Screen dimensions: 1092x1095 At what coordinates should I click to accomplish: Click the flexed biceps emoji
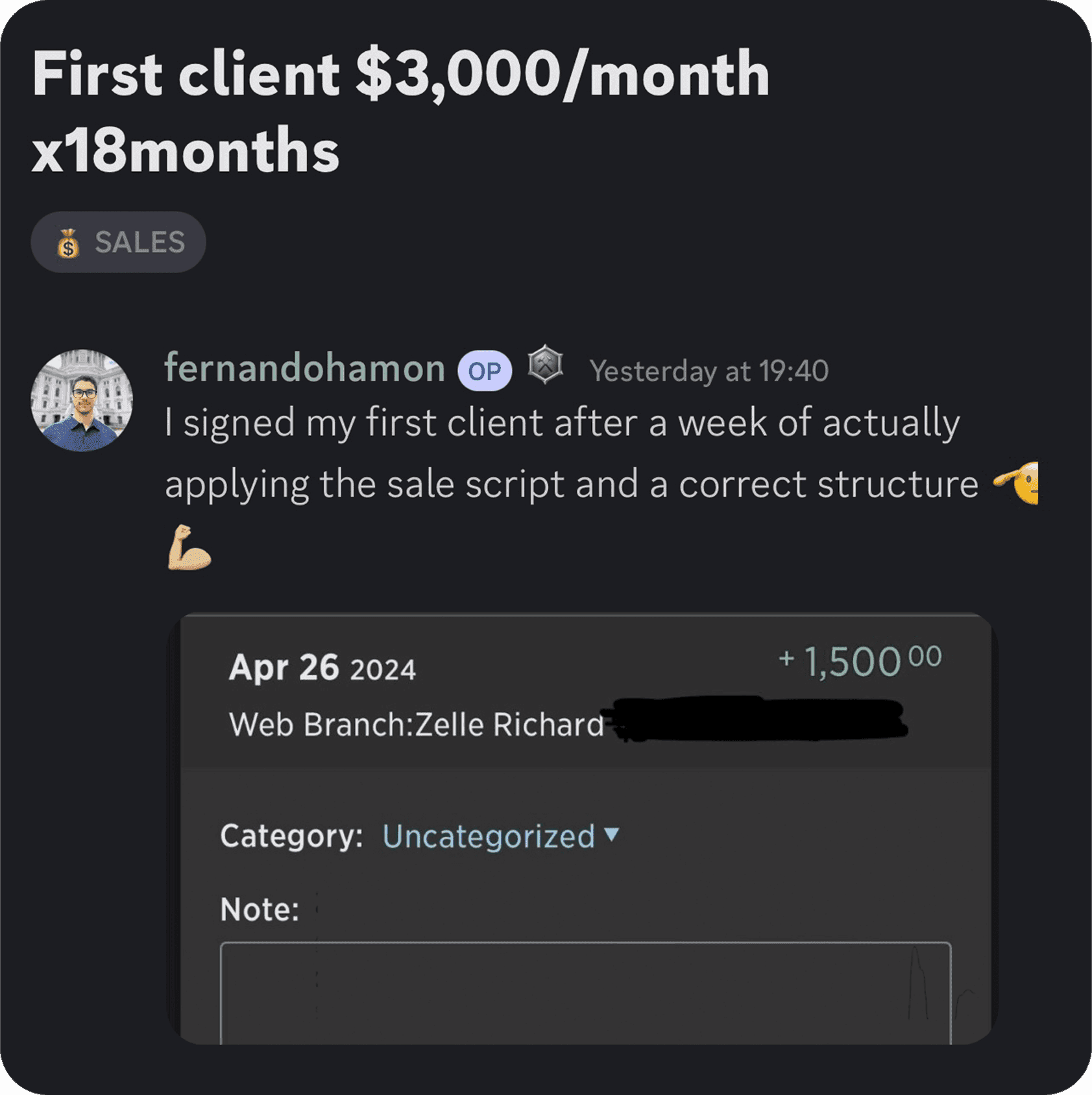(x=189, y=547)
